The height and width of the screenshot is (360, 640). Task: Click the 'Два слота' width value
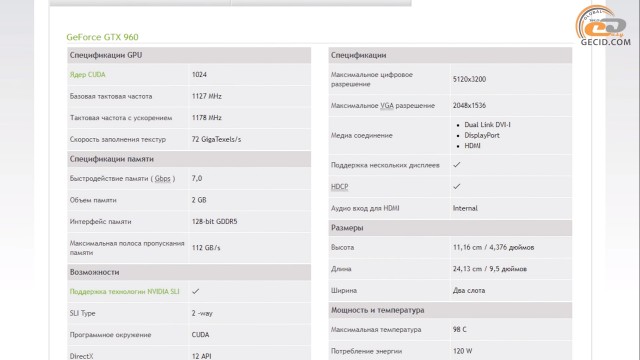(x=469, y=291)
